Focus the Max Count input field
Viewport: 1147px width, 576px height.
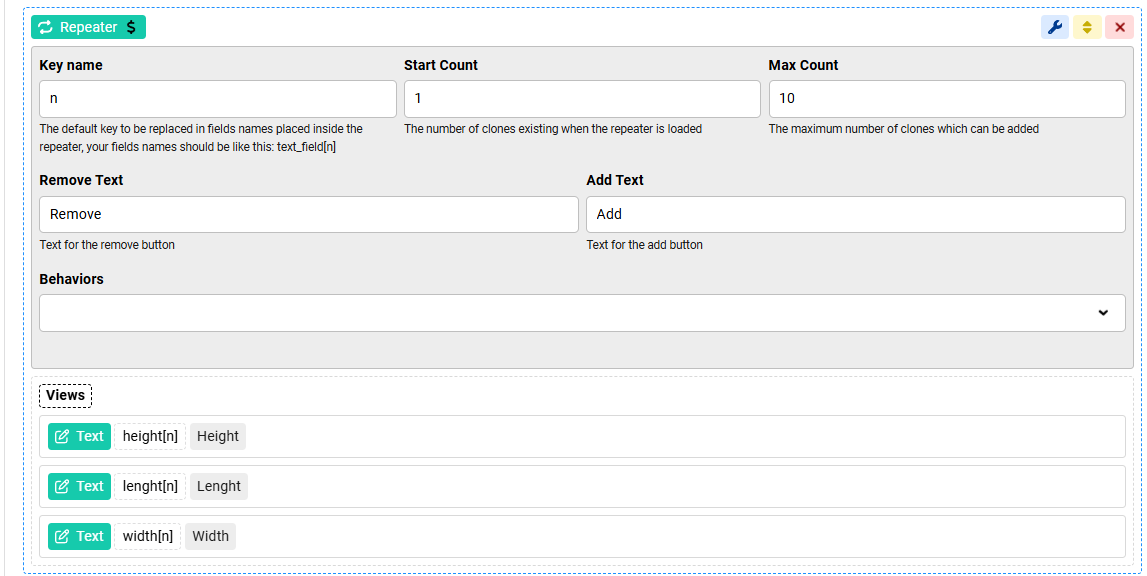pyautogui.click(x=947, y=99)
